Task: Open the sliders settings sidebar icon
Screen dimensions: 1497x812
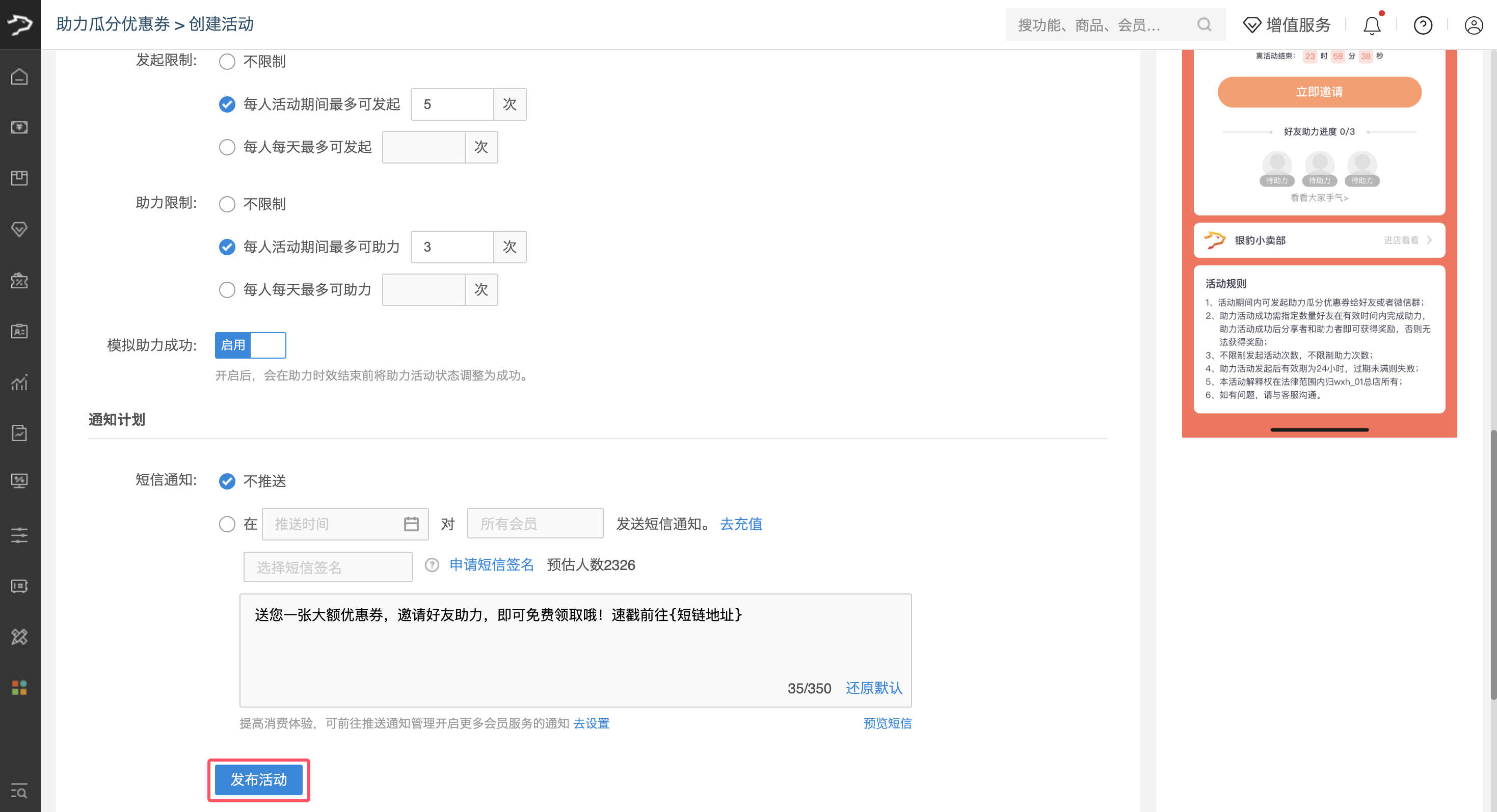Action: pos(19,535)
